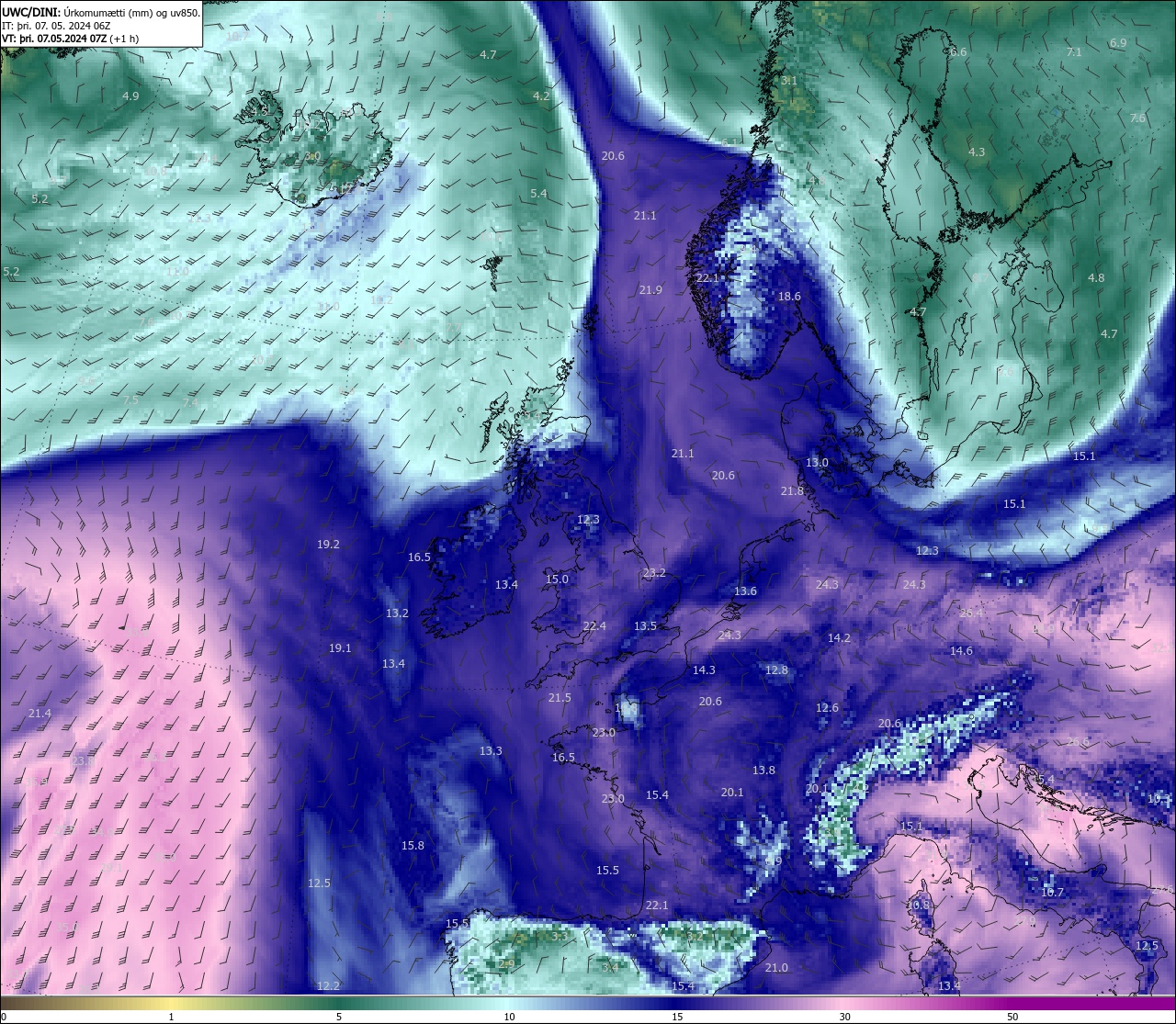Click the 14.2 value over Germany

839,637
